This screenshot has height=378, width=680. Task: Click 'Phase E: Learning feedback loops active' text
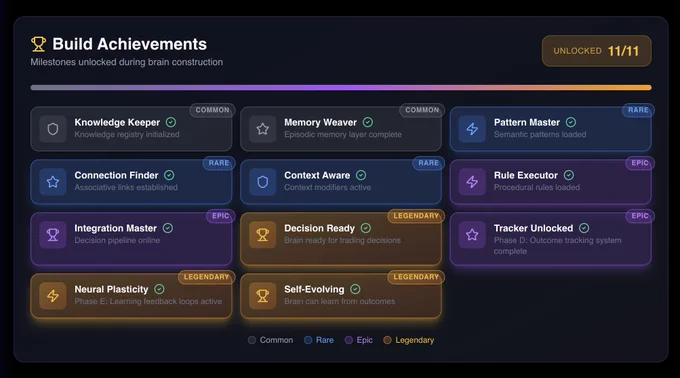pyautogui.click(x=148, y=301)
